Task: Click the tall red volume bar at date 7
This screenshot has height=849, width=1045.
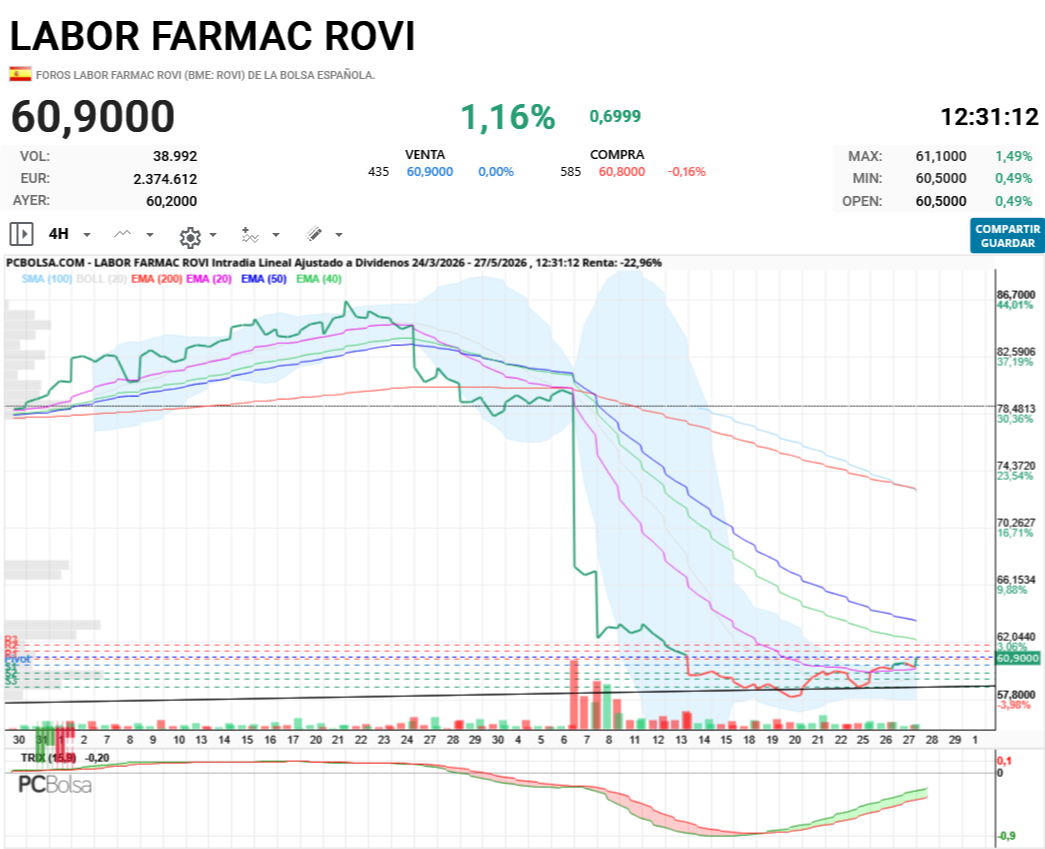Action: (x=573, y=694)
